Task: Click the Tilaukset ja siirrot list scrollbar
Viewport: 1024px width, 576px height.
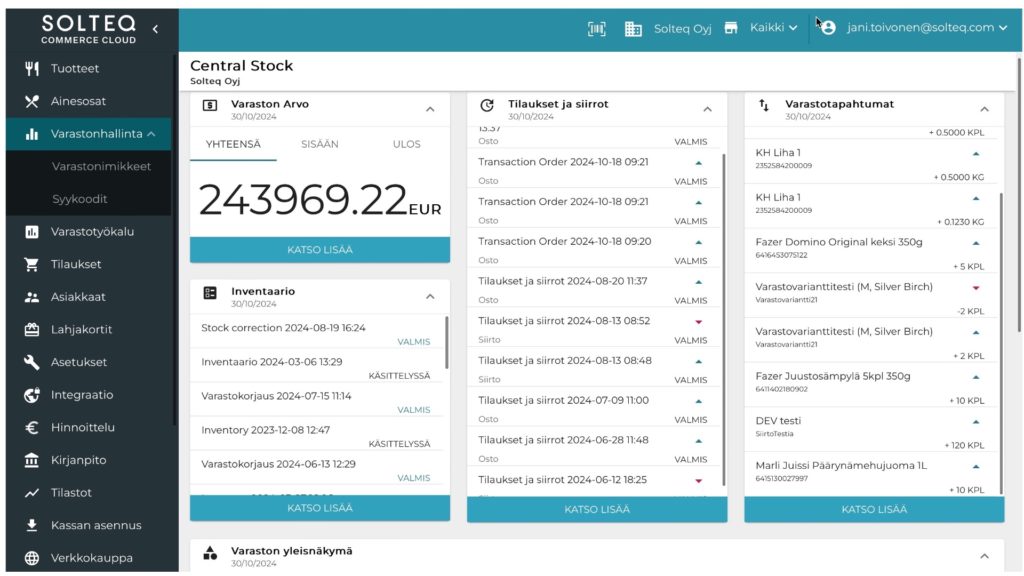Action: tap(724, 320)
